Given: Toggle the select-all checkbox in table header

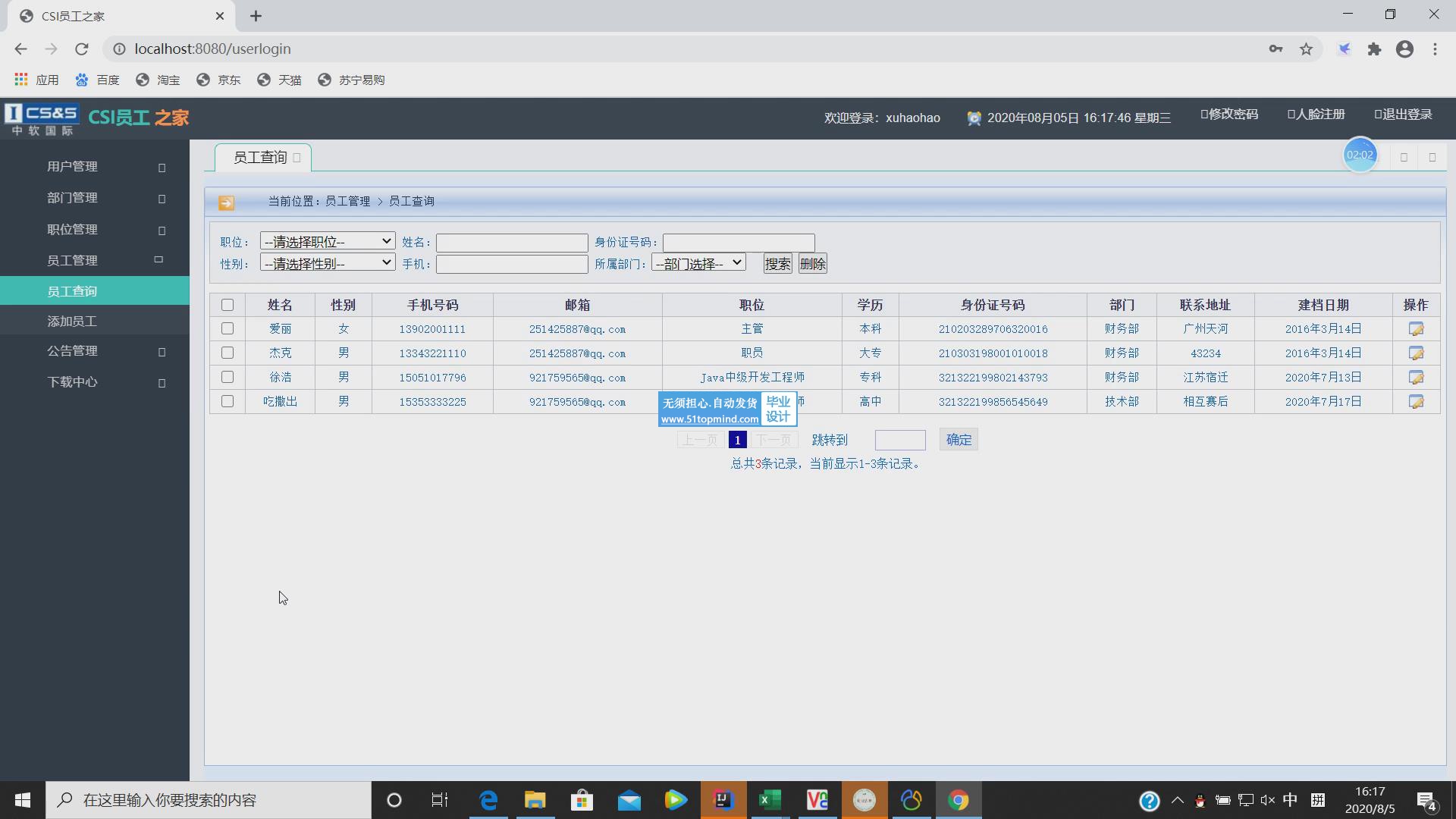Looking at the screenshot, I should 227,305.
